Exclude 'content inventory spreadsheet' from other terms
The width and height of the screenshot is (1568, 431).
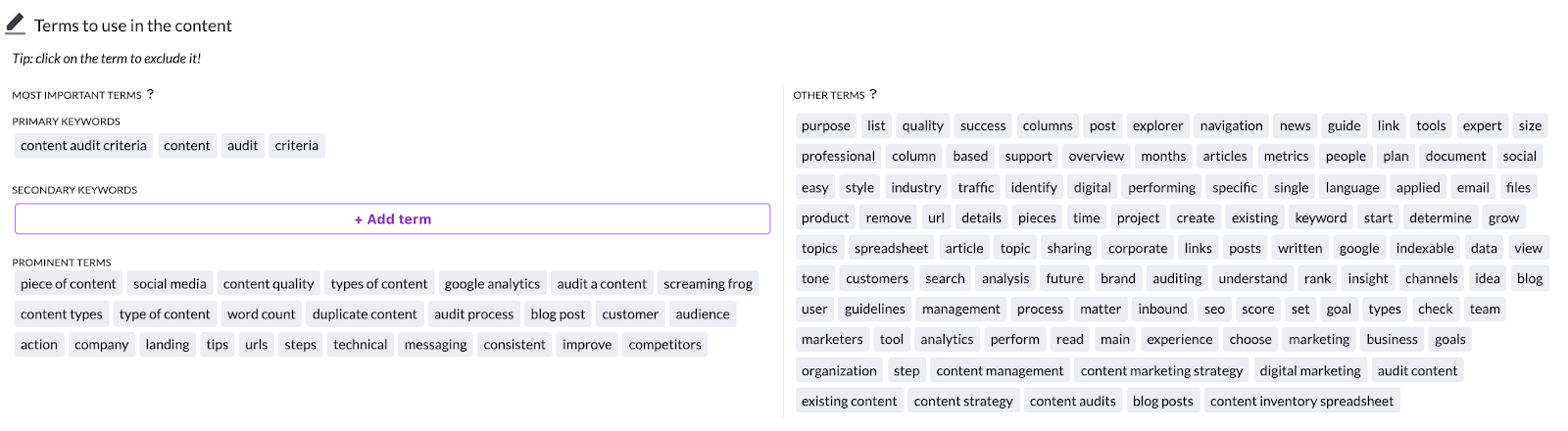pyautogui.click(x=1301, y=402)
